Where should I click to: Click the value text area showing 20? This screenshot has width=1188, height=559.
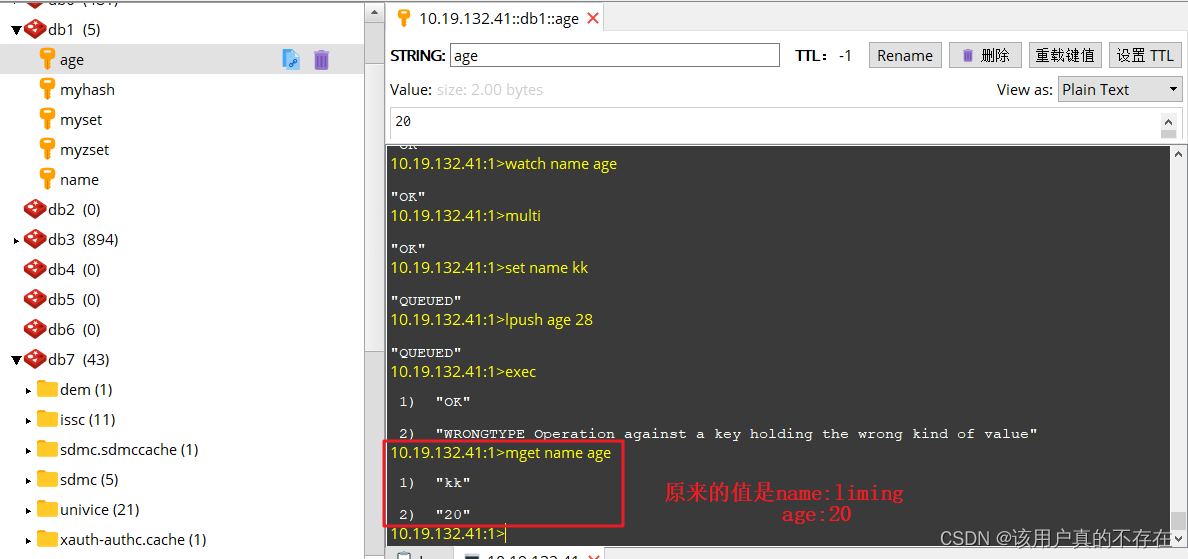coord(775,123)
